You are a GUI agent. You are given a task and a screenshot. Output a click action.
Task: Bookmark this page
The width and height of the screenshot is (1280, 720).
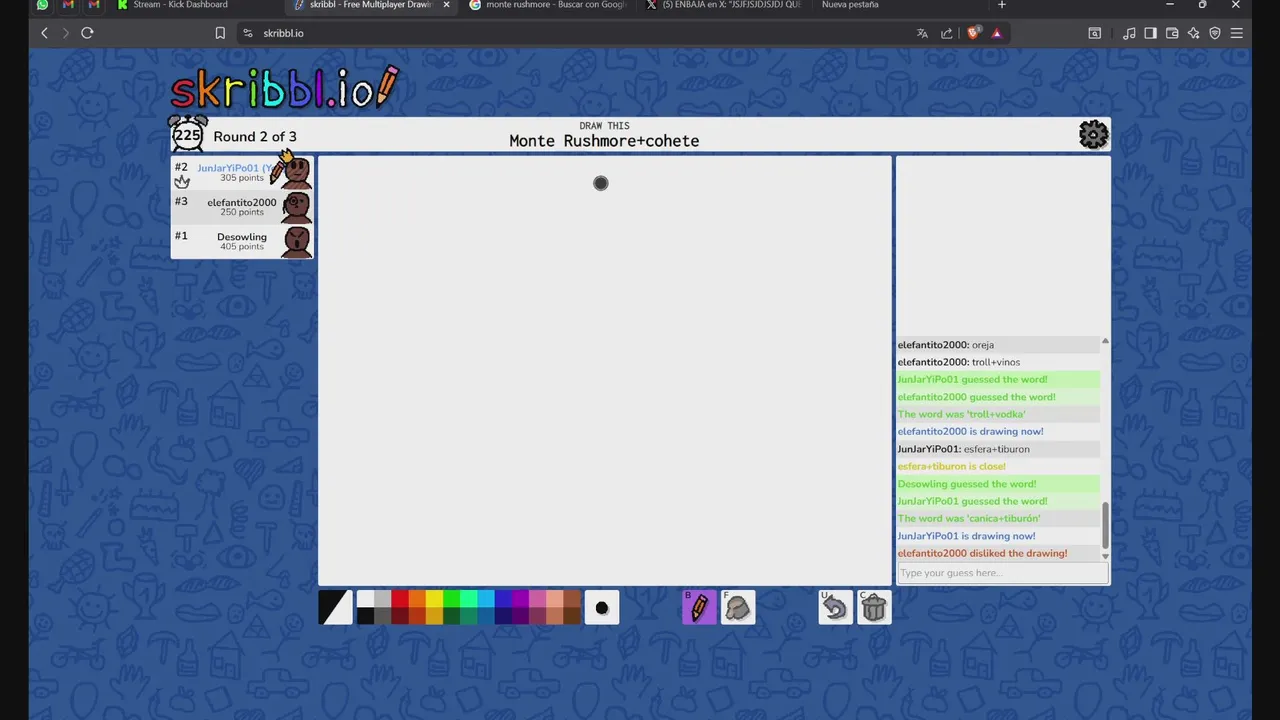pos(220,33)
